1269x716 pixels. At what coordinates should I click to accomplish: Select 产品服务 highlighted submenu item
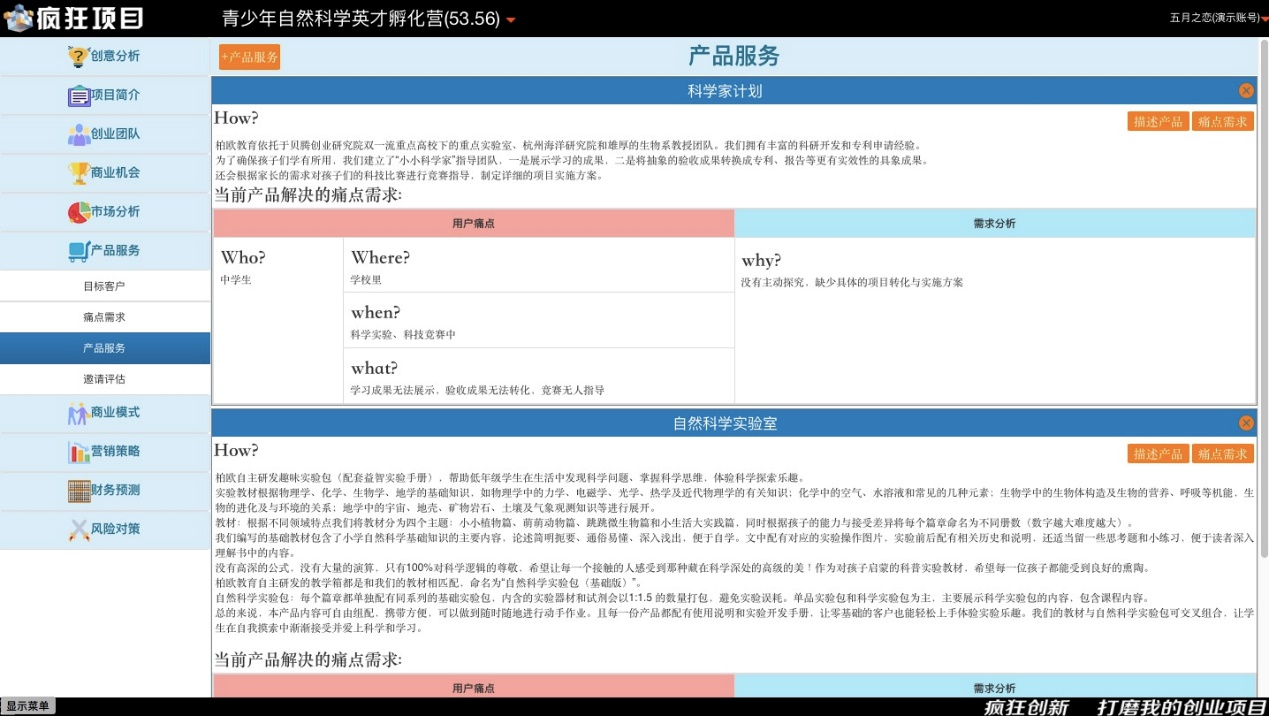[x=105, y=348]
